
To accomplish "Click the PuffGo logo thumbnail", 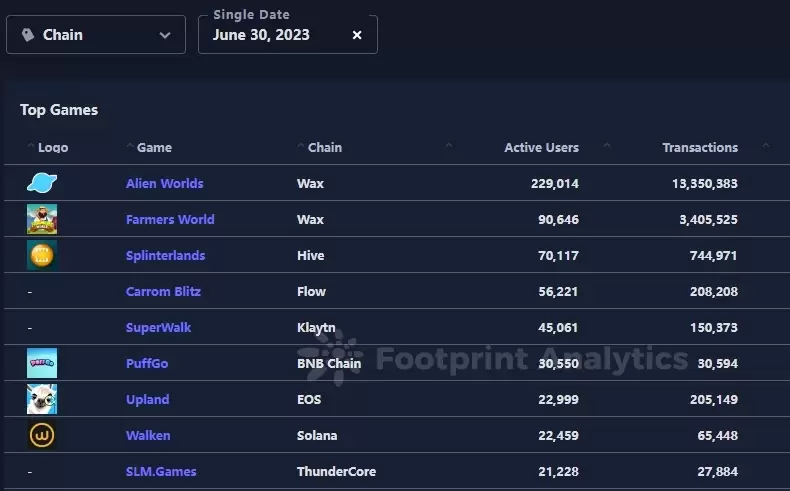I will click(x=42, y=363).
